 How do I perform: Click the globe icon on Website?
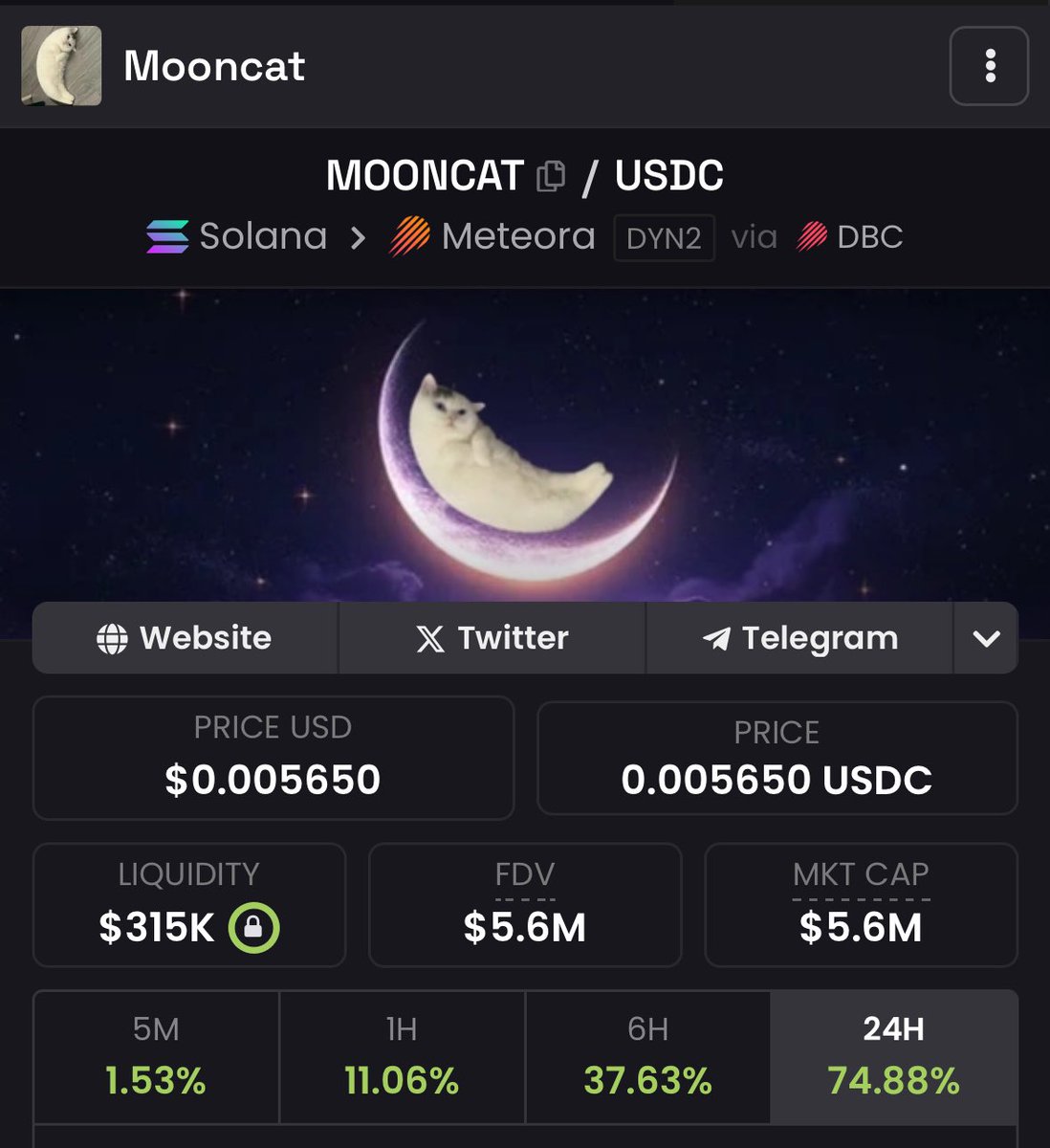(x=112, y=639)
